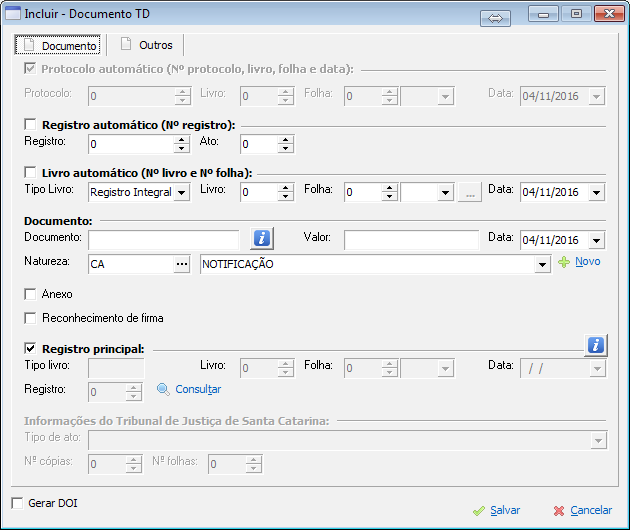
Task: Tick the Livro automático checkbox
Action: [x=30, y=173]
